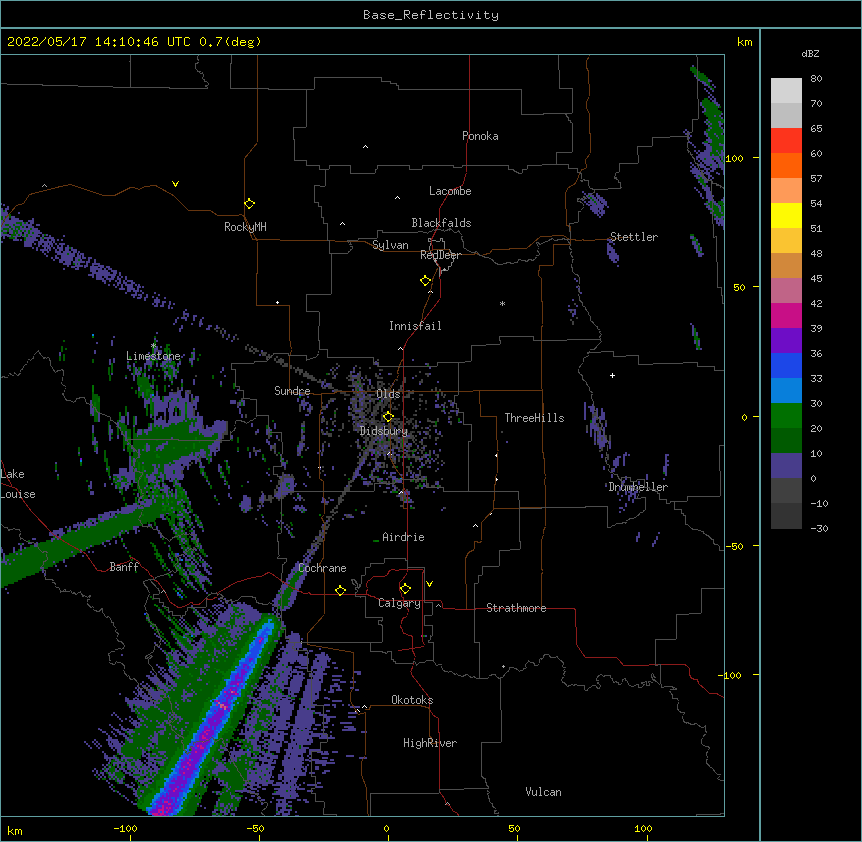Pick the blue 36-33 dBZ swatch
Viewport: 862px width, 842px height.
(x=786, y=365)
